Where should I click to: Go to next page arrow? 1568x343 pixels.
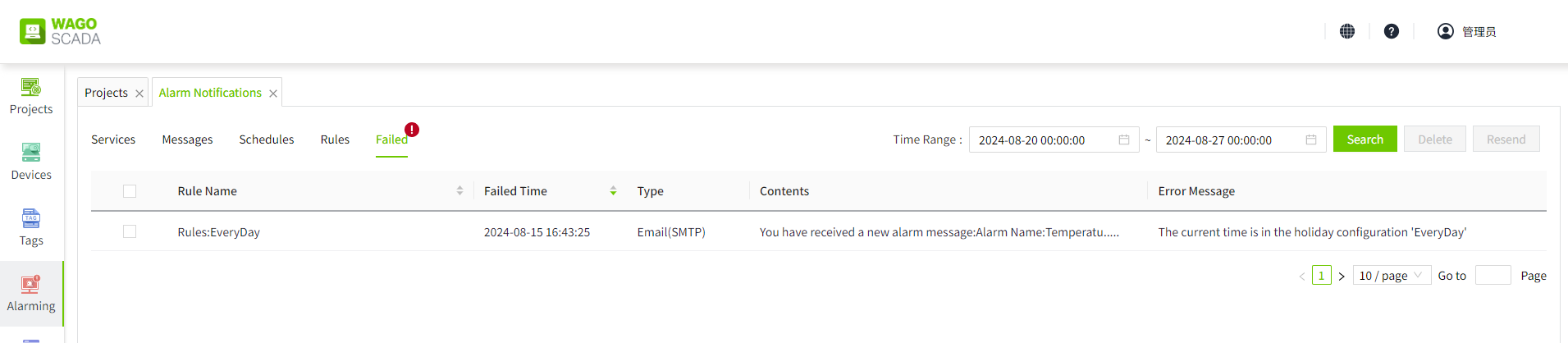1342,277
